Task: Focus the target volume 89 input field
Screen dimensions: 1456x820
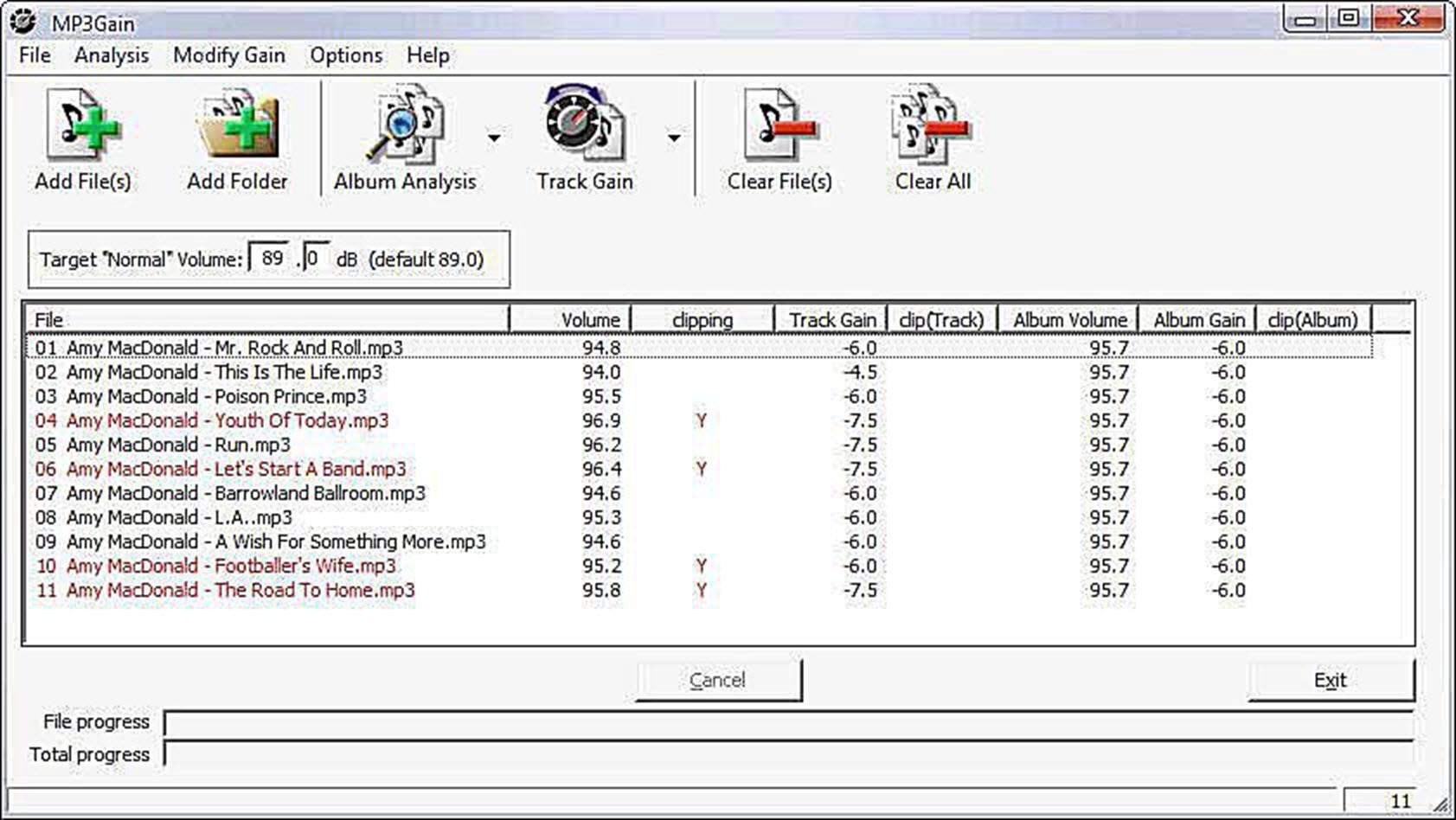Action: pyautogui.click(x=270, y=258)
